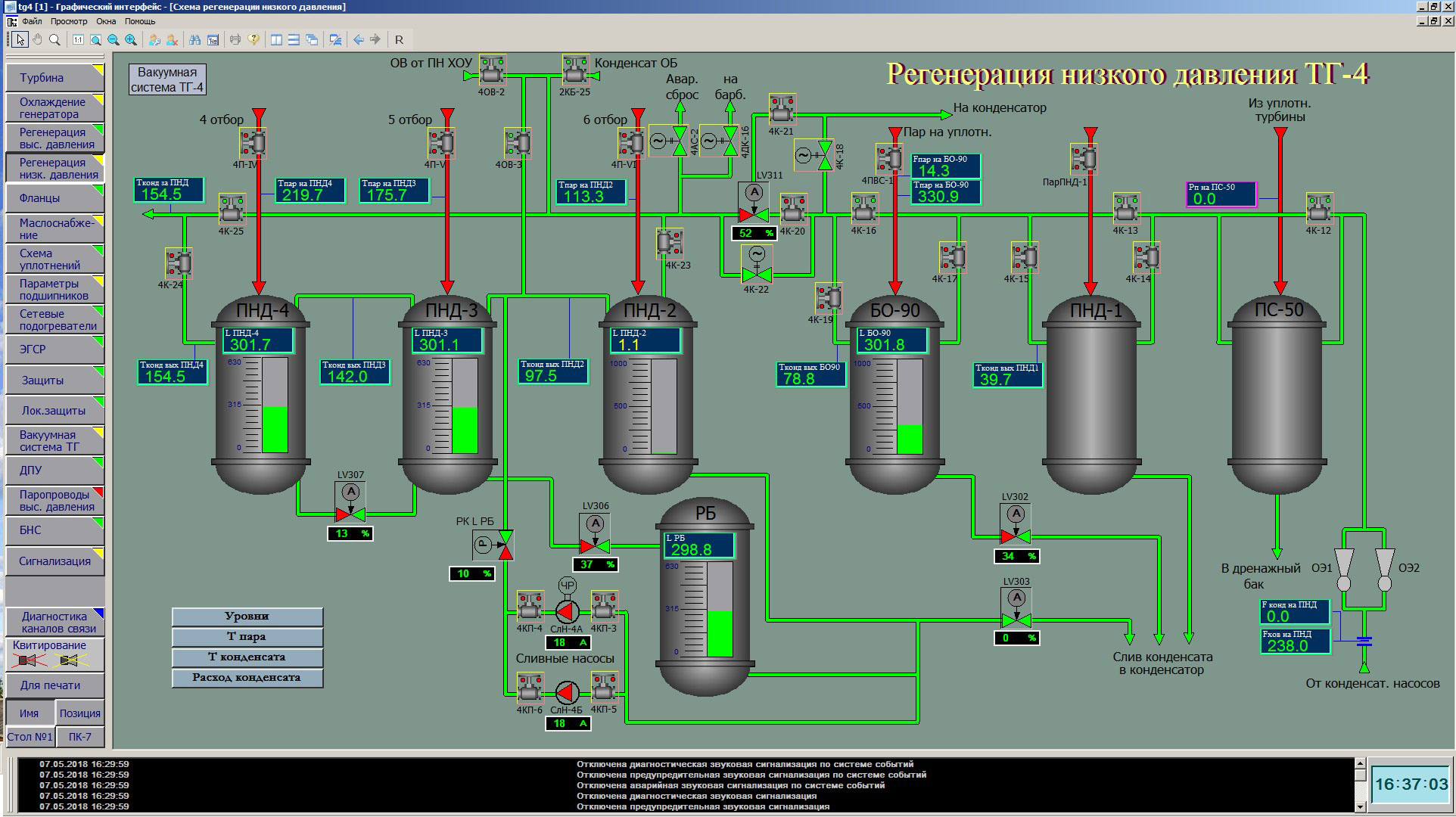The width and height of the screenshot is (1456, 817).
Task: Open the user login icon
Action: click(154, 40)
